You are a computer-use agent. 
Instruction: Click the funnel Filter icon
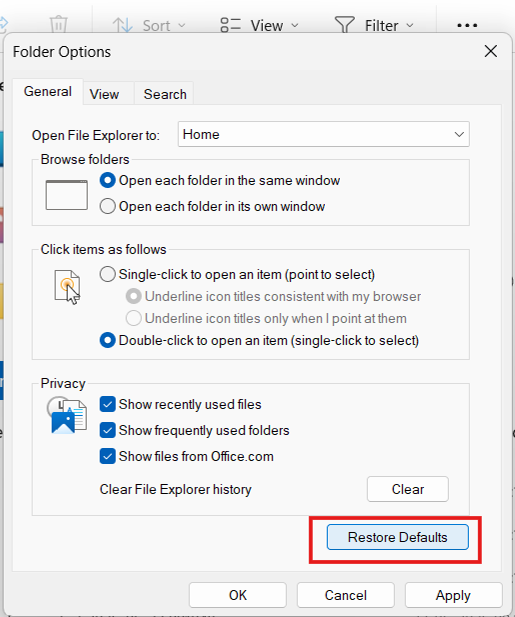(x=345, y=25)
